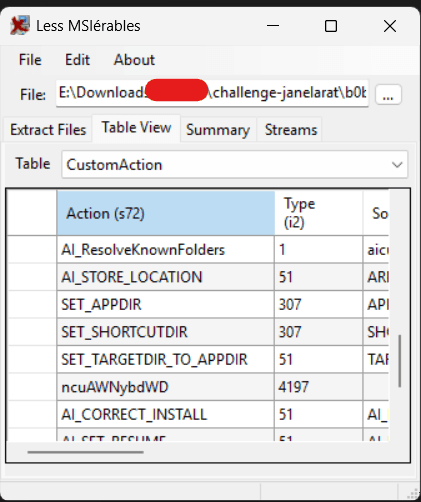Click the Table combo box chevron arrow
Screen dimensions: 421x502
pyautogui.click(x=397, y=165)
